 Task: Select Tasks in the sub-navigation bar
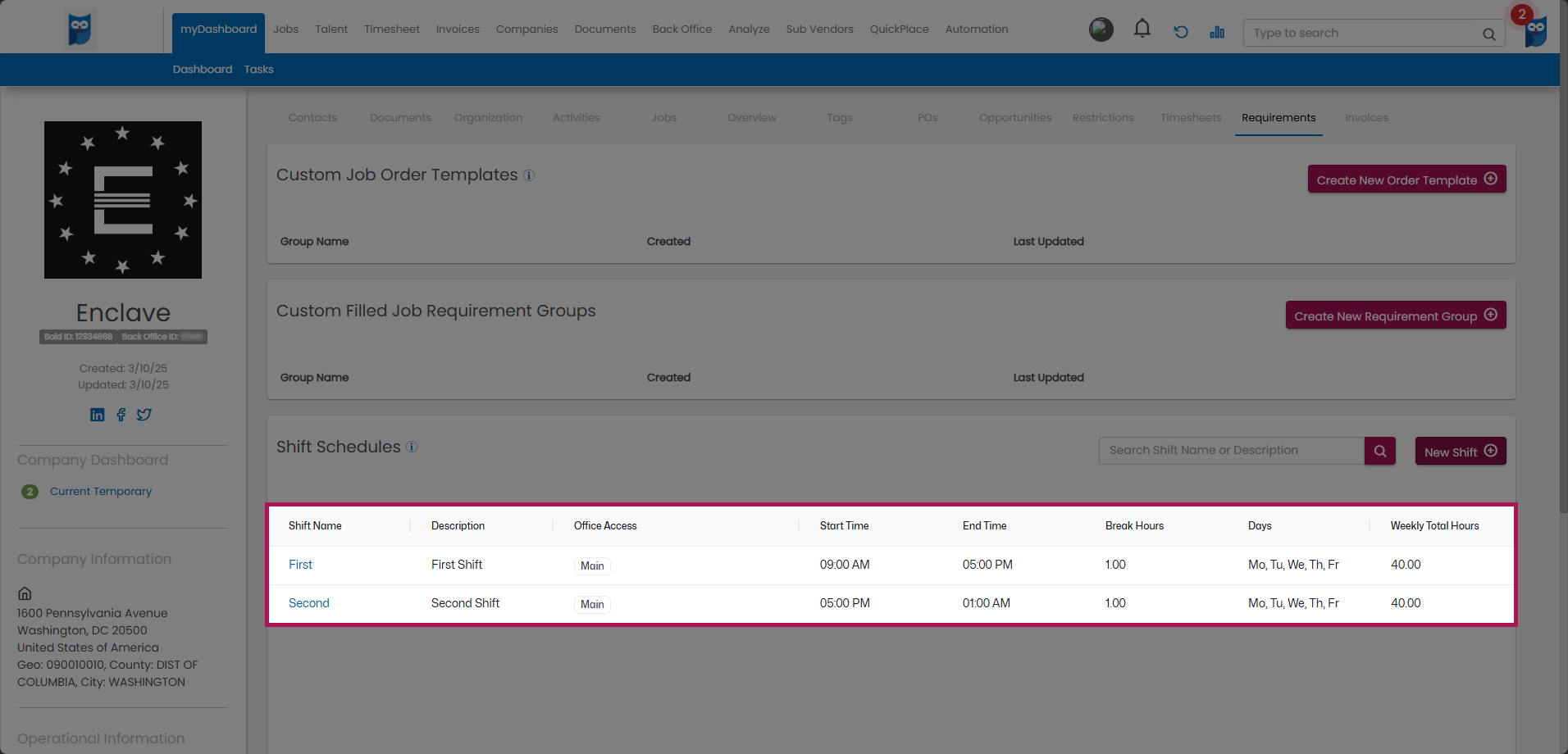[258, 70]
